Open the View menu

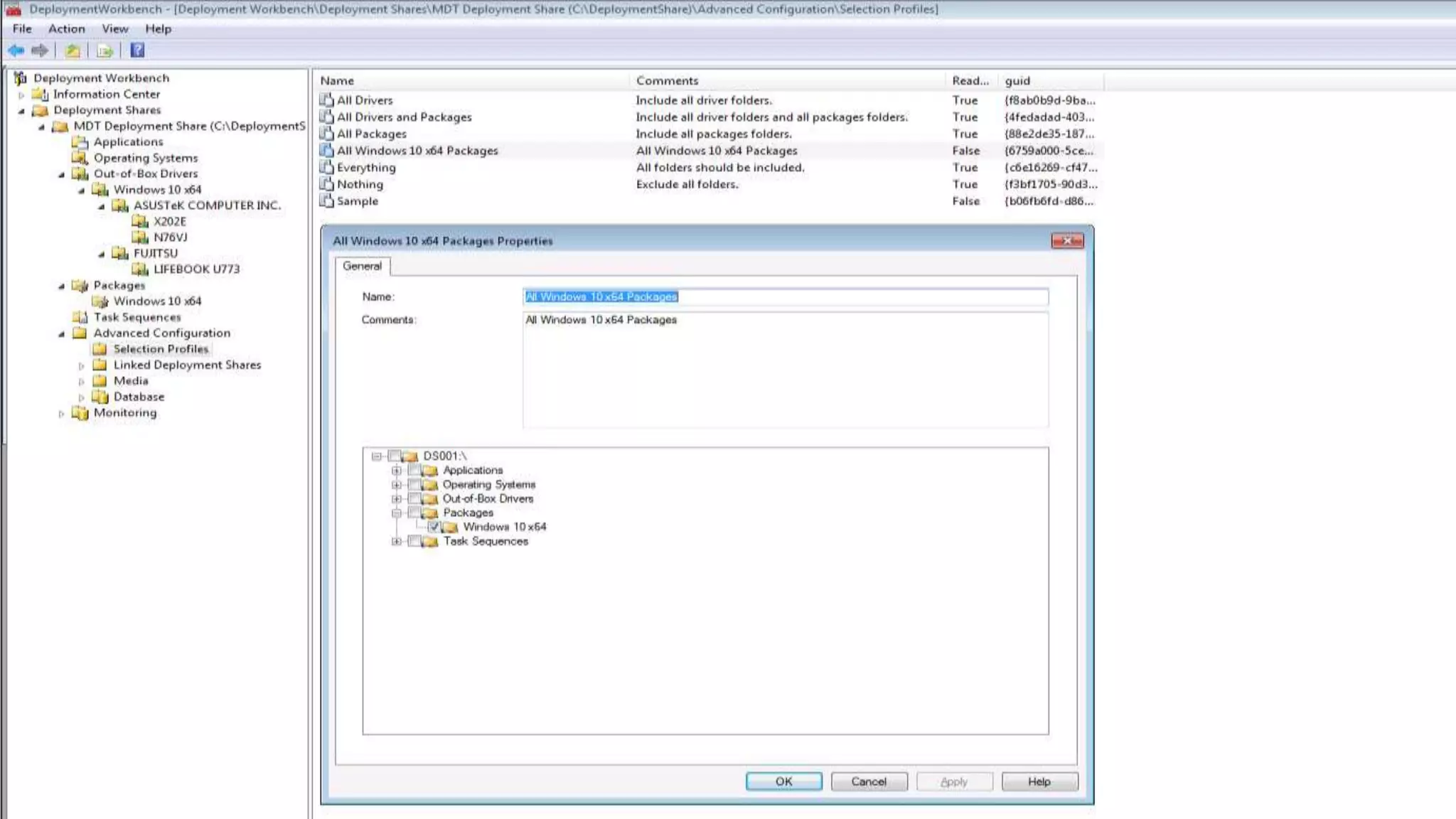tap(114, 29)
